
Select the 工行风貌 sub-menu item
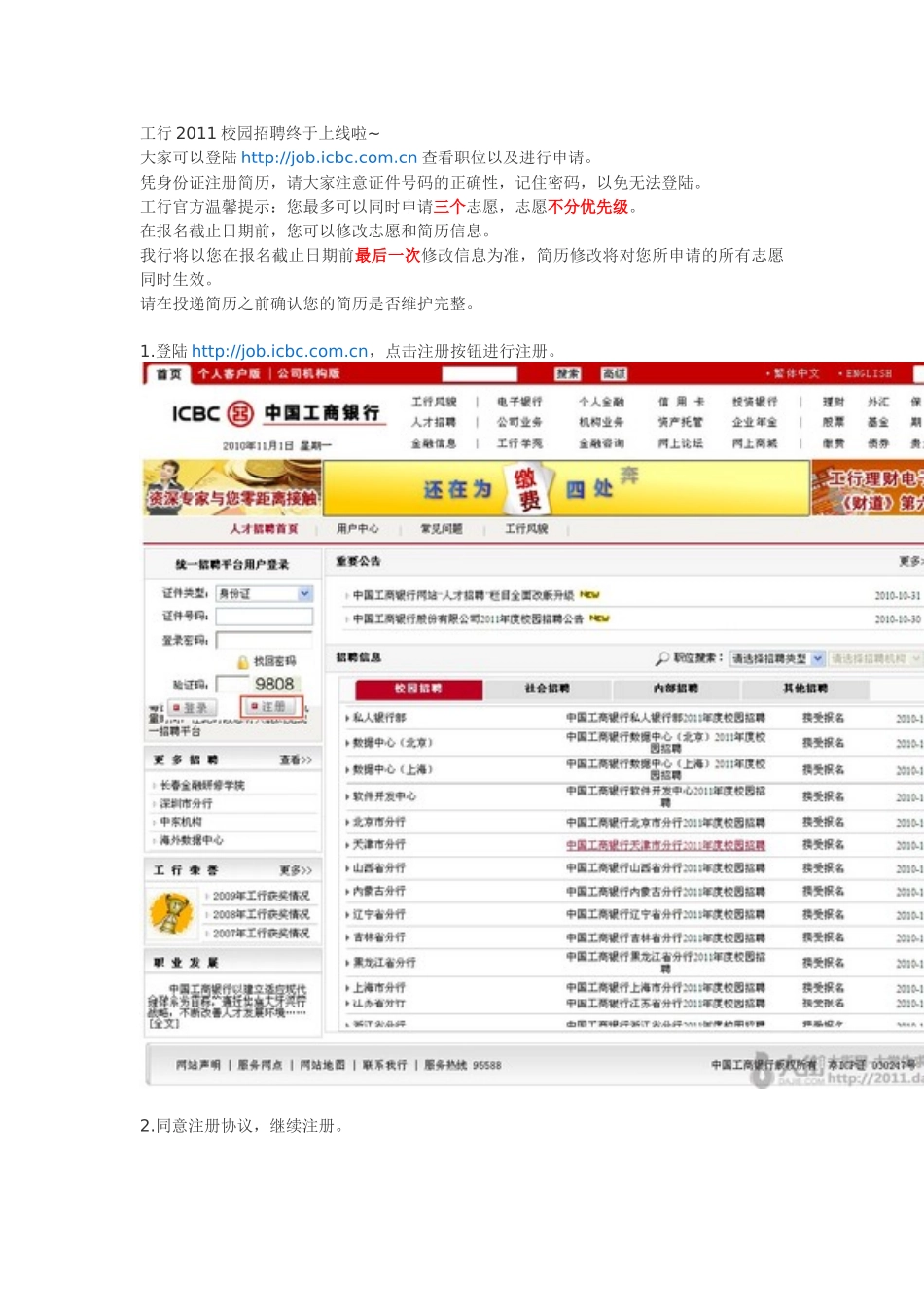[526, 529]
